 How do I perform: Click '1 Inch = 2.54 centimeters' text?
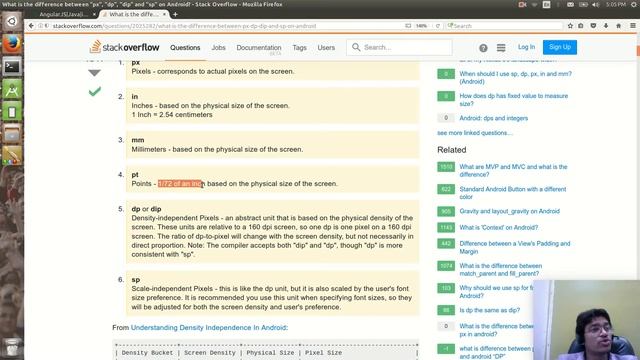coord(172,115)
